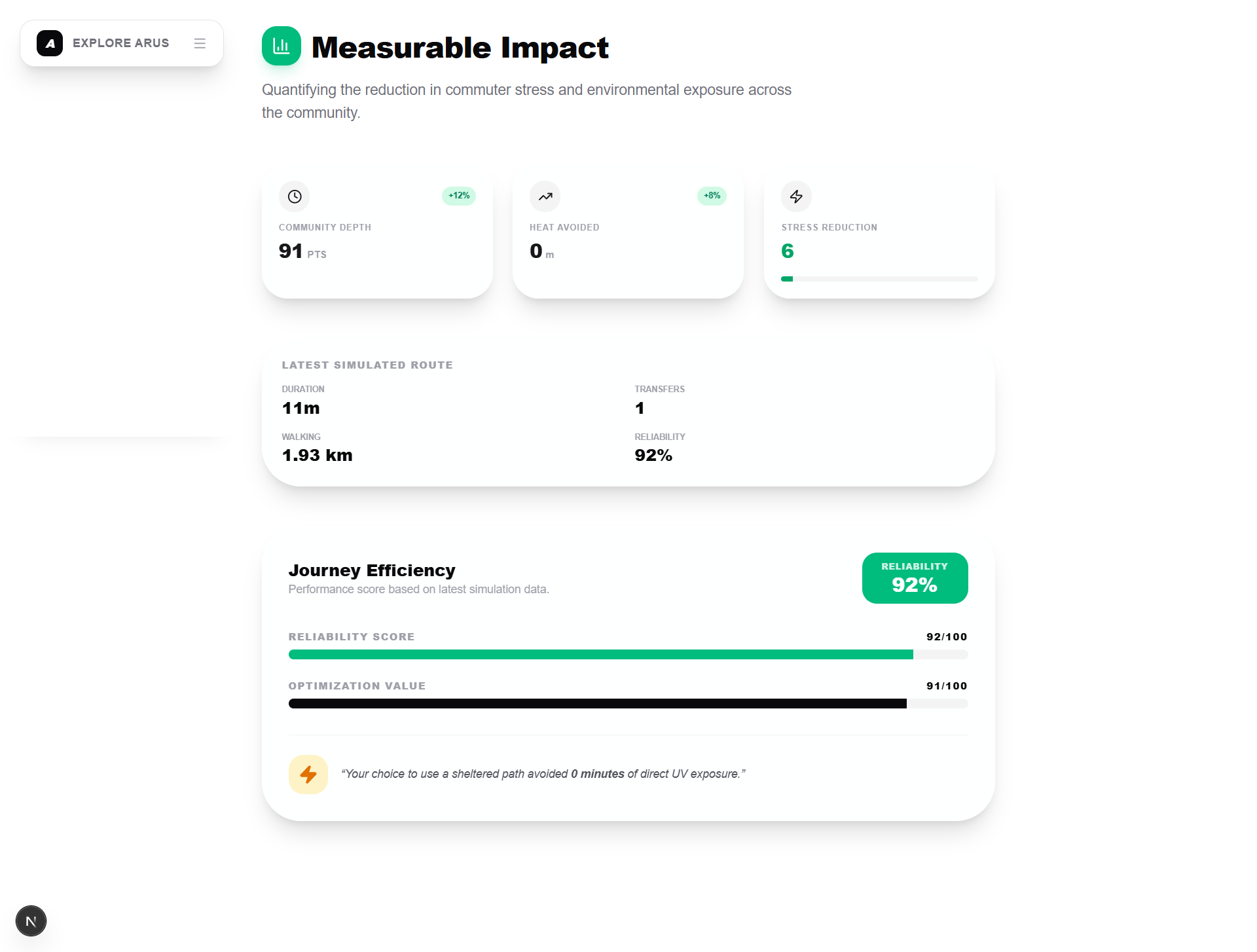The width and height of the screenshot is (1257, 952).
Task: Click the +8% badge
Action: tap(712, 196)
